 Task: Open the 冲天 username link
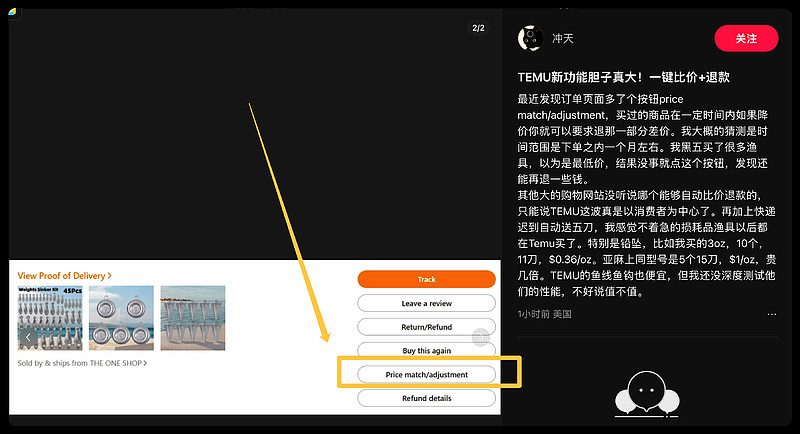tap(563, 38)
